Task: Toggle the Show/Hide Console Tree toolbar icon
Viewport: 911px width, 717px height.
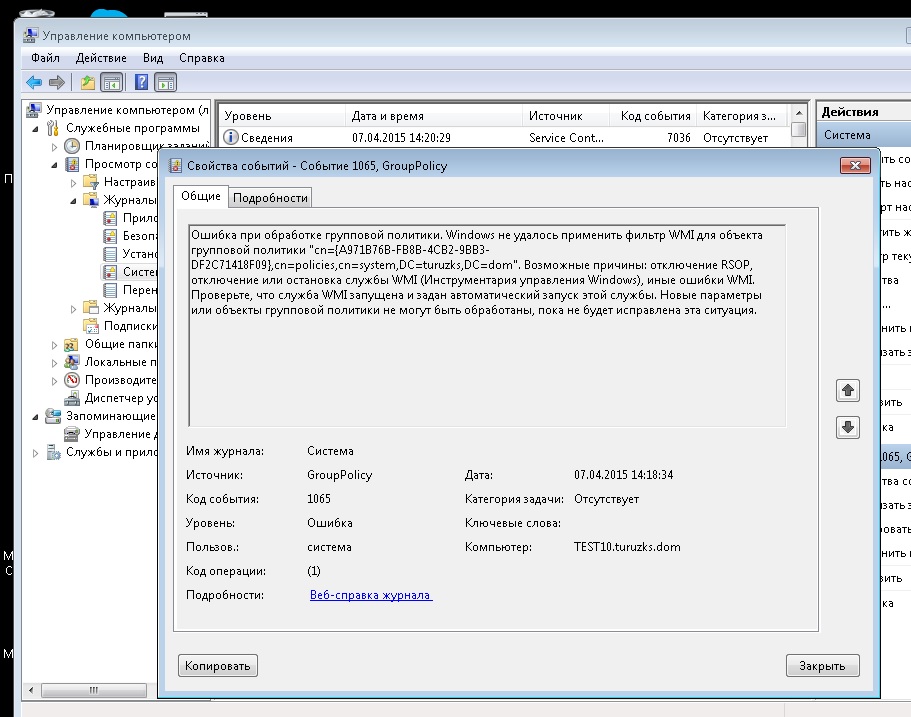Action: pos(112,83)
